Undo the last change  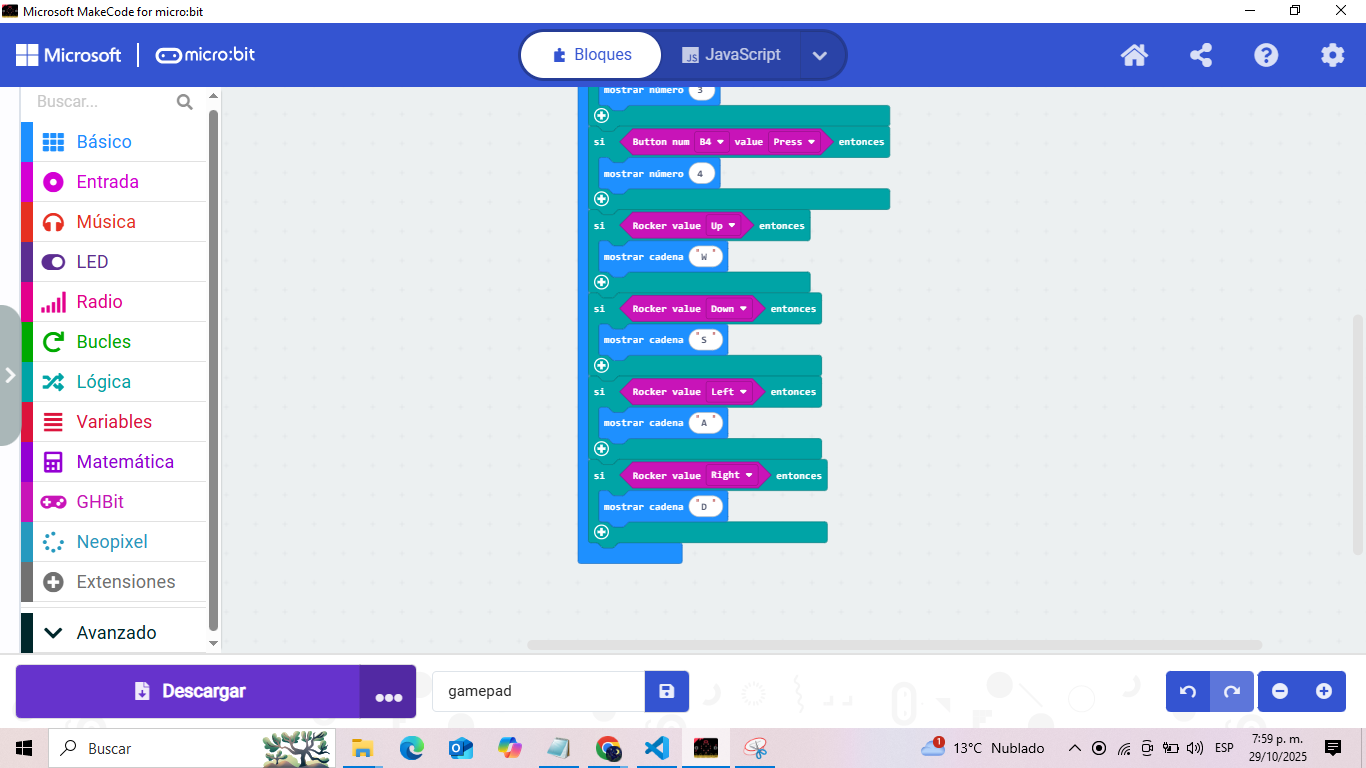point(1188,691)
